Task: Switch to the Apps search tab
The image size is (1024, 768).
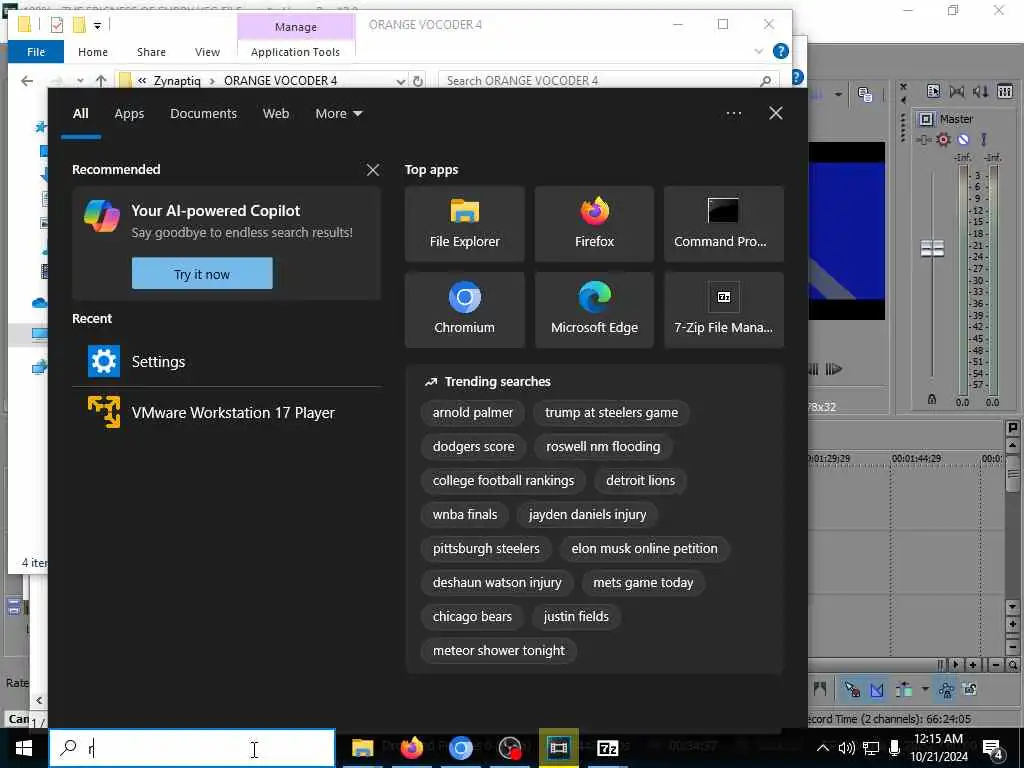Action: click(x=129, y=114)
